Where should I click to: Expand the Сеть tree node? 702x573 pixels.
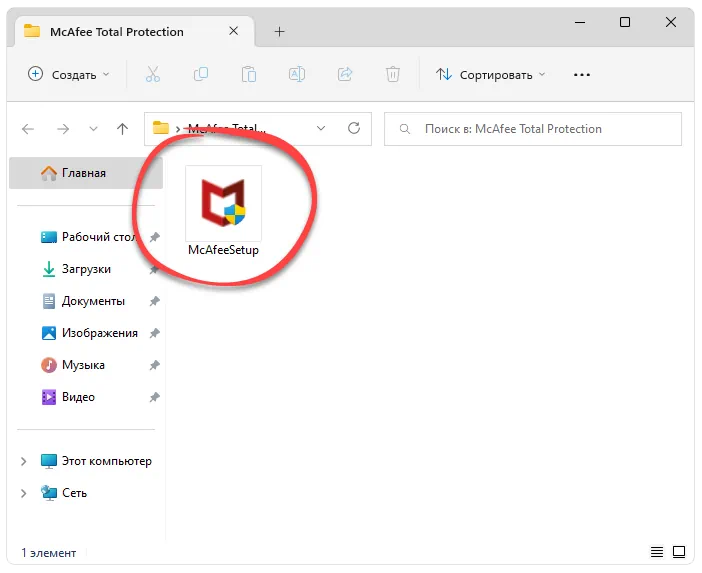pos(24,493)
